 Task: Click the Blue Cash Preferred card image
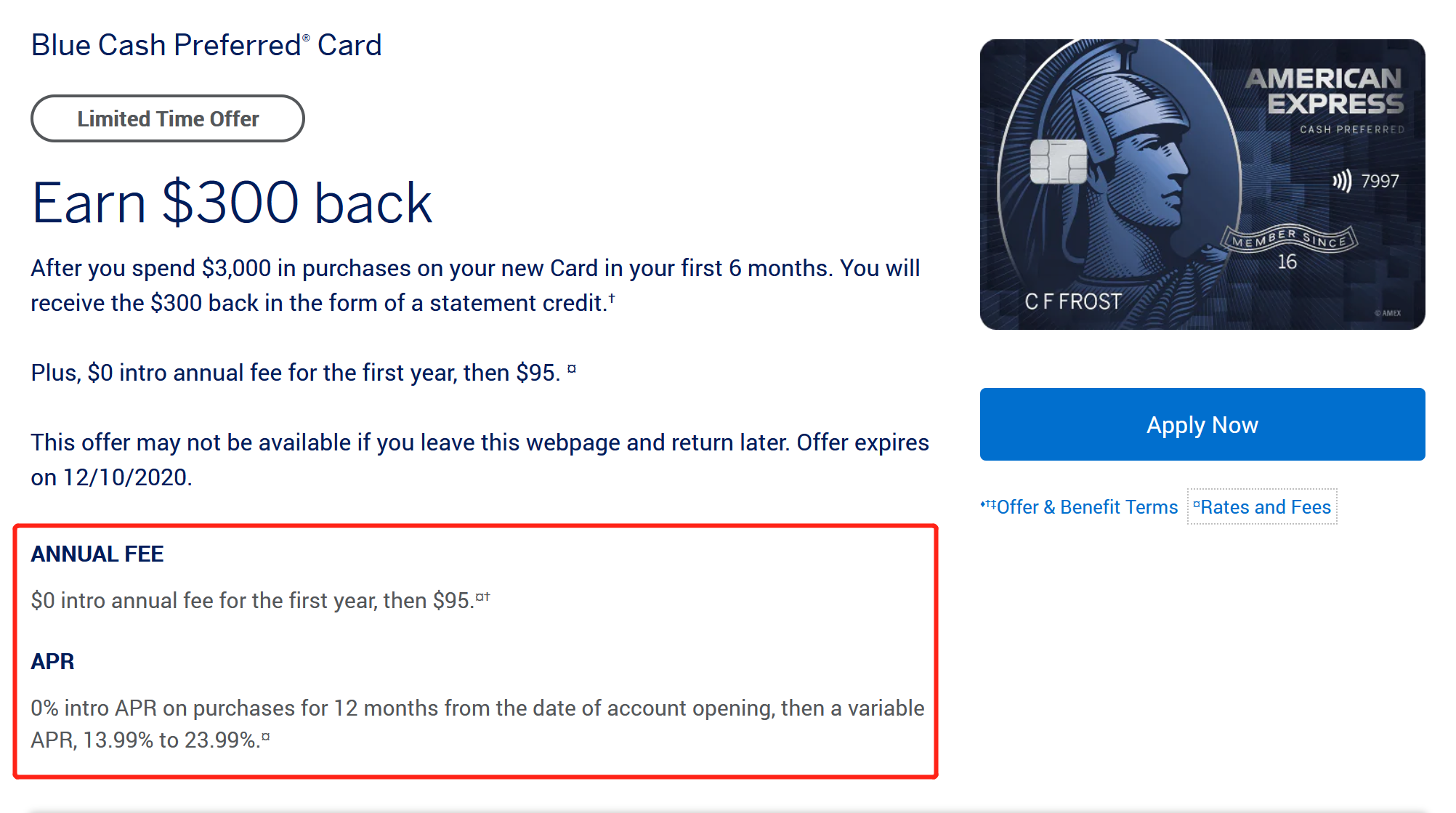1202,185
